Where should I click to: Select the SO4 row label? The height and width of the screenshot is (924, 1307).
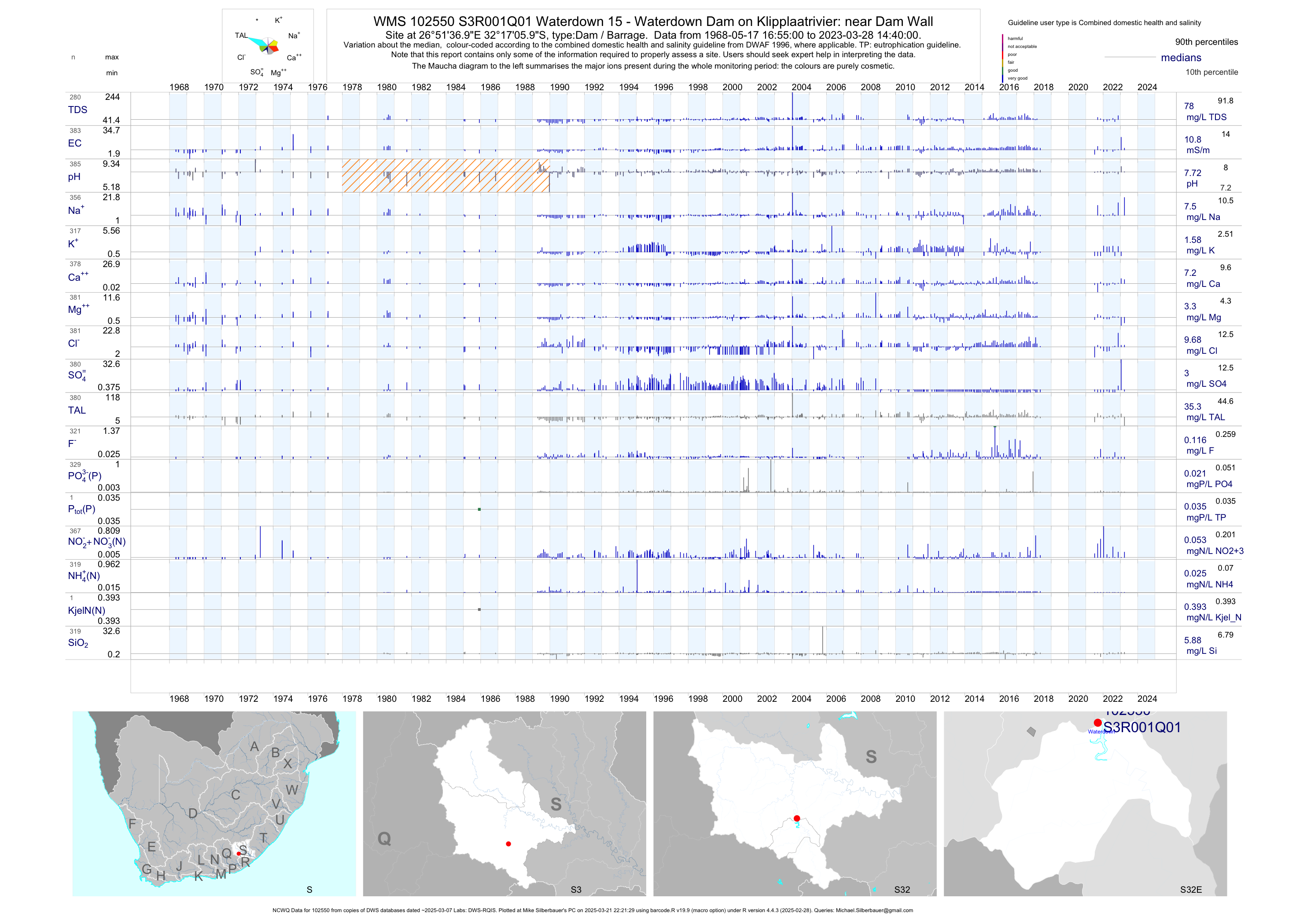coord(77,375)
